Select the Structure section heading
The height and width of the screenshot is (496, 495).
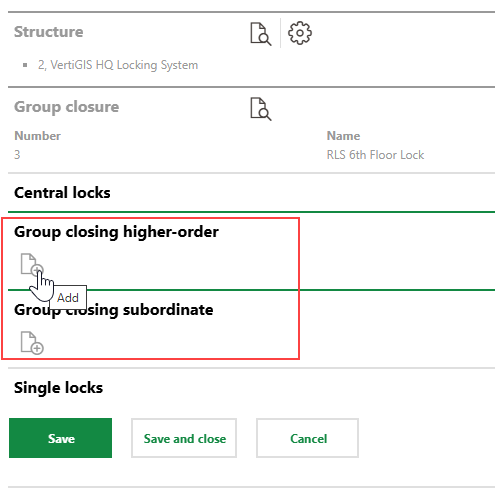[49, 32]
